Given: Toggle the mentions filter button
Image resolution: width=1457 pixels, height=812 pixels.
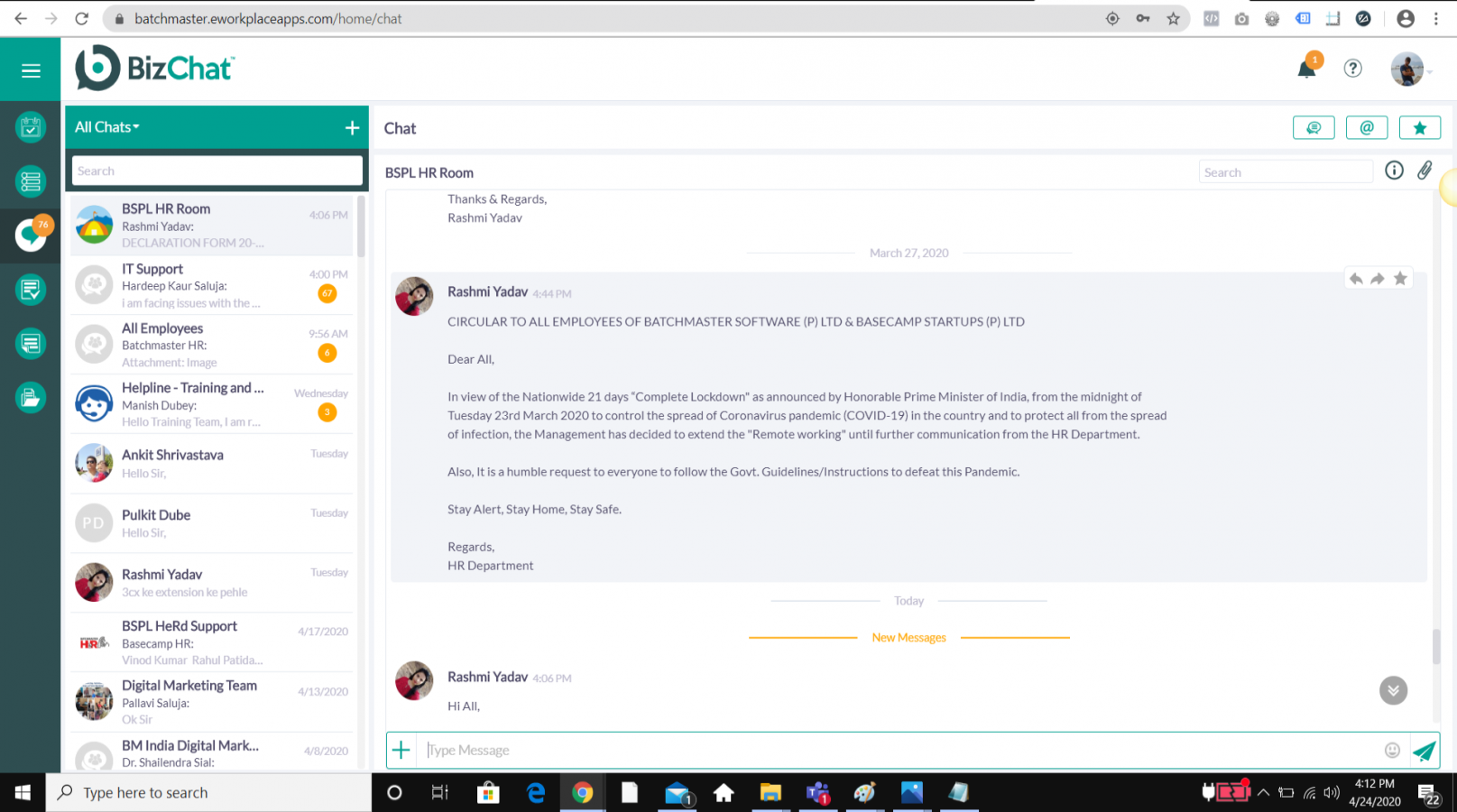Looking at the screenshot, I should (x=1366, y=128).
